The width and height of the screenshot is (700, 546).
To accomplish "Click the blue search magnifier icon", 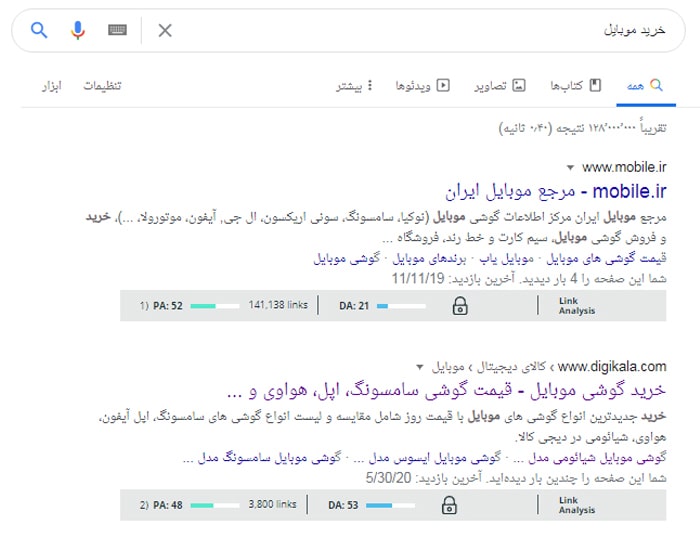I will 39,30.
